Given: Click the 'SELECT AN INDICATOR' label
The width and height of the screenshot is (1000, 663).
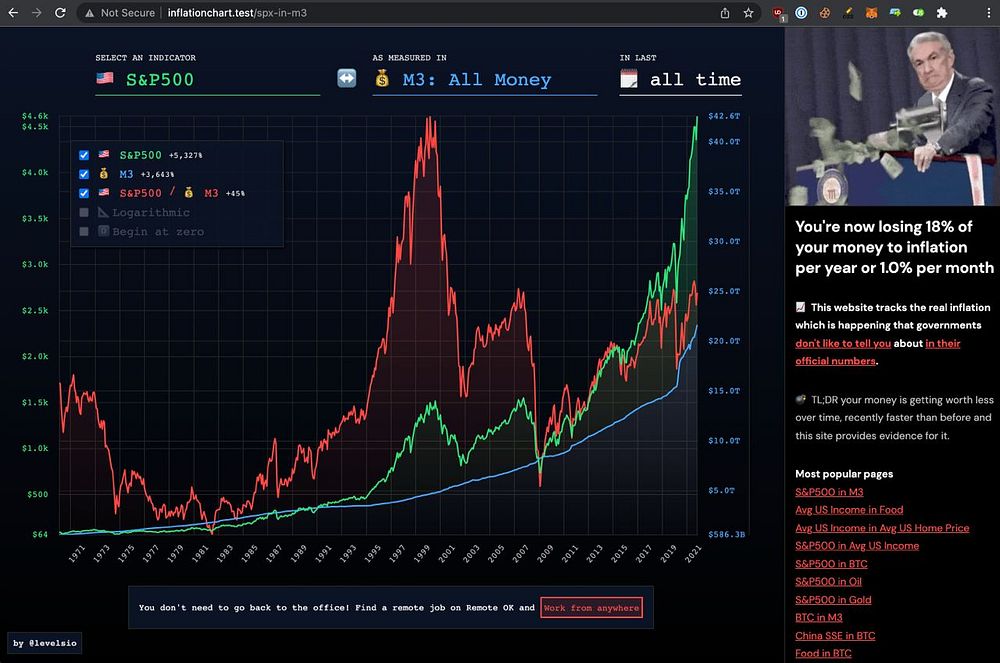Looking at the screenshot, I should (145, 57).
